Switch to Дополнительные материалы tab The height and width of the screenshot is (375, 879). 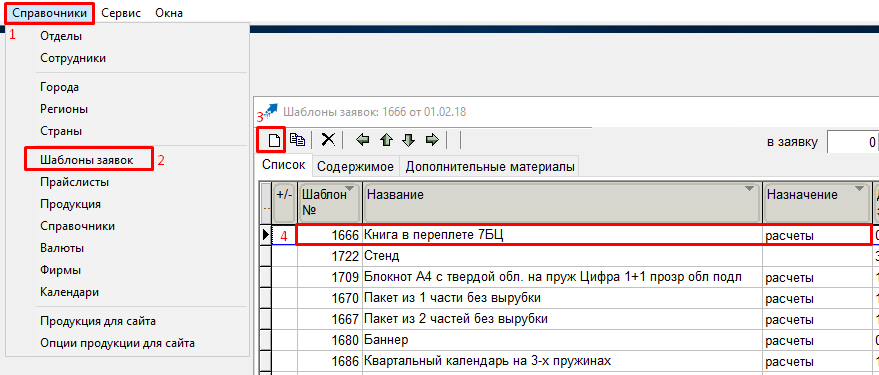click(x=490, y=166)
